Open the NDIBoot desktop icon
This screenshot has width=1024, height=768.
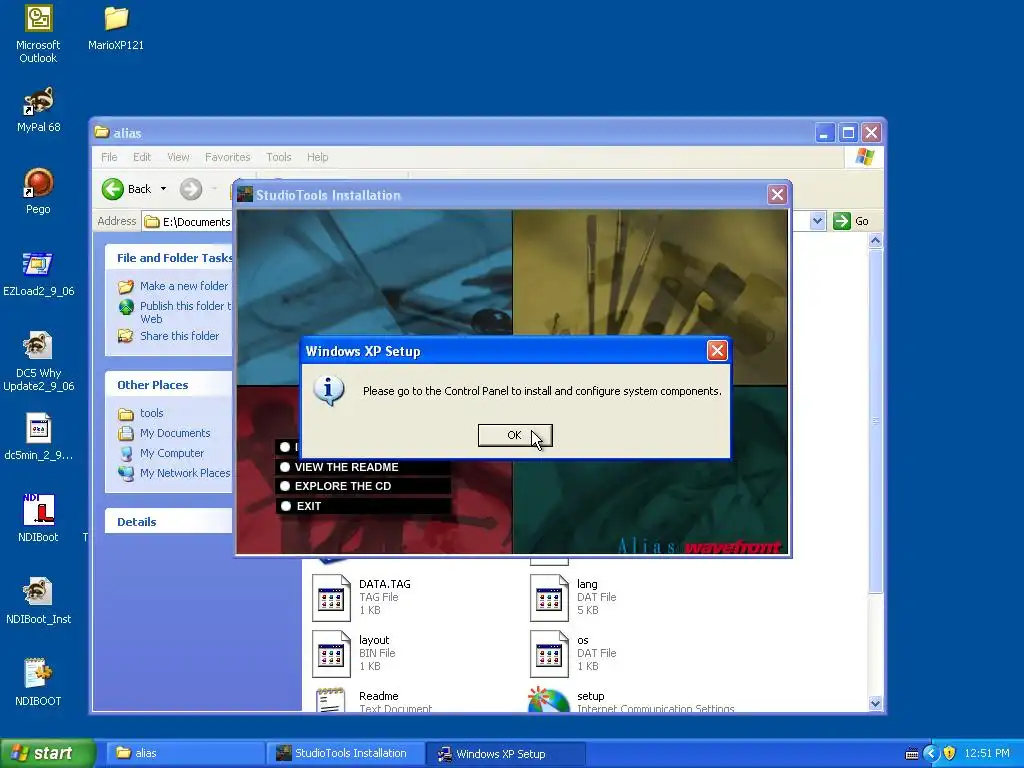click(39, 519)
